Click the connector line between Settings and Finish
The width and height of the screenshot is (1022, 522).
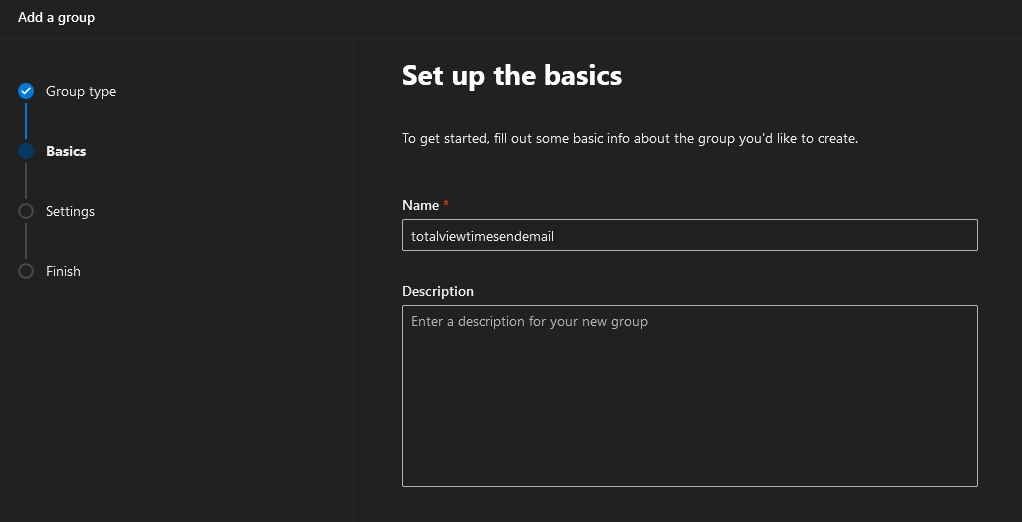coord(26,240)
